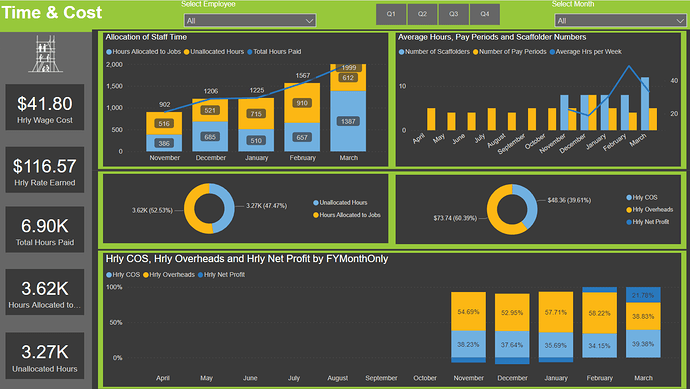
Task: Select April yellow pay periods bar
Action: tap(431, 119)
